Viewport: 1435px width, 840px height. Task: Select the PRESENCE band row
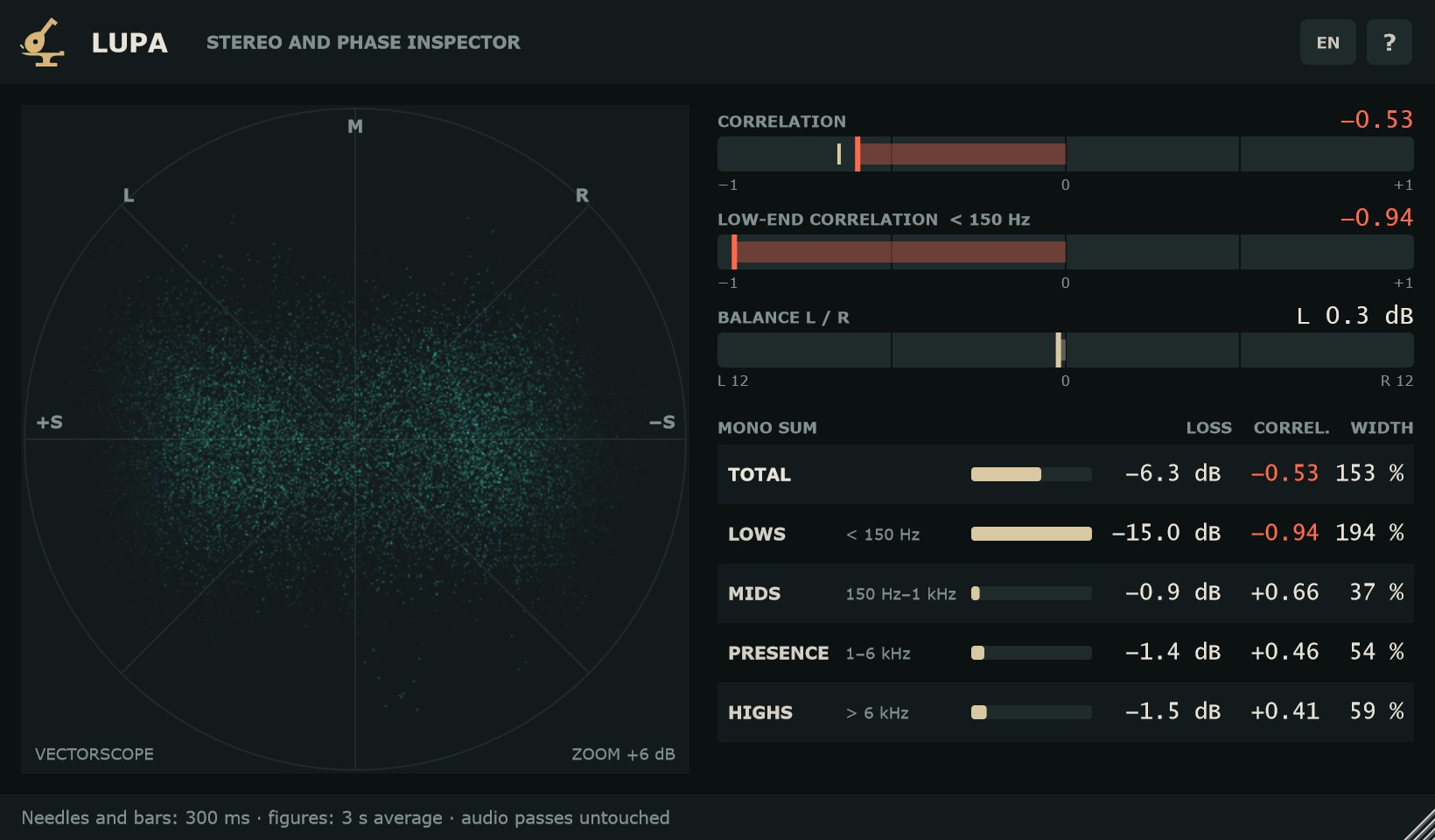click(x=1065, y=653)
